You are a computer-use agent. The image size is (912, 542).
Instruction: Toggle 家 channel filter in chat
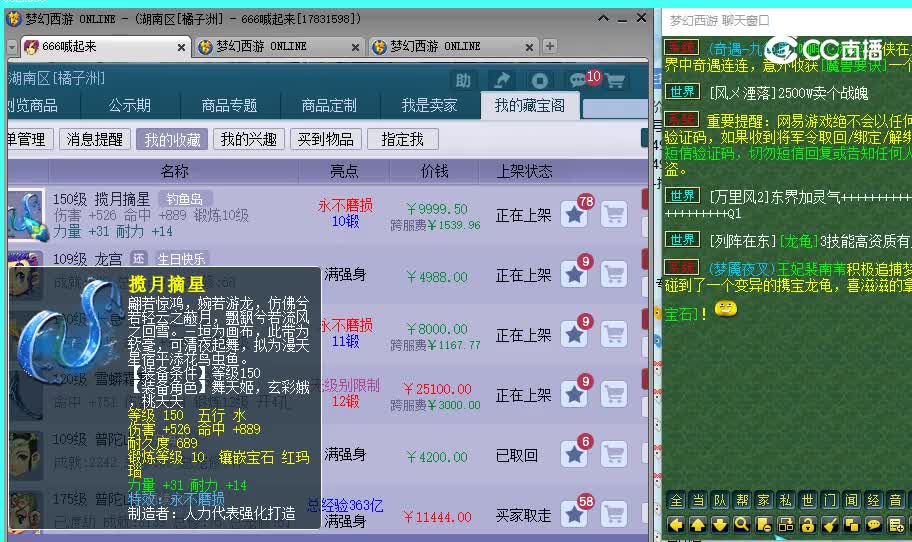point(764,500)
